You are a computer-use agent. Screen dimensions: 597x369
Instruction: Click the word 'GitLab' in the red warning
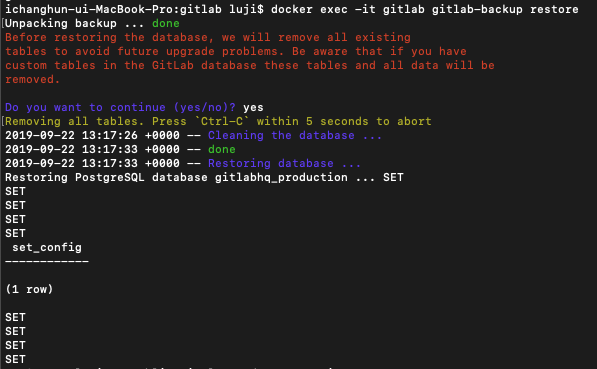coord(173,65)
